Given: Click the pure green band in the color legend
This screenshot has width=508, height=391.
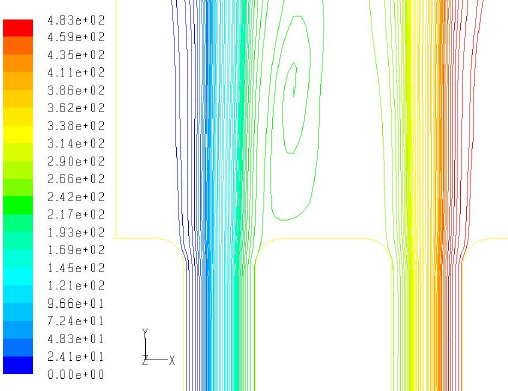Looking at the screenshot, I should 18,205.
